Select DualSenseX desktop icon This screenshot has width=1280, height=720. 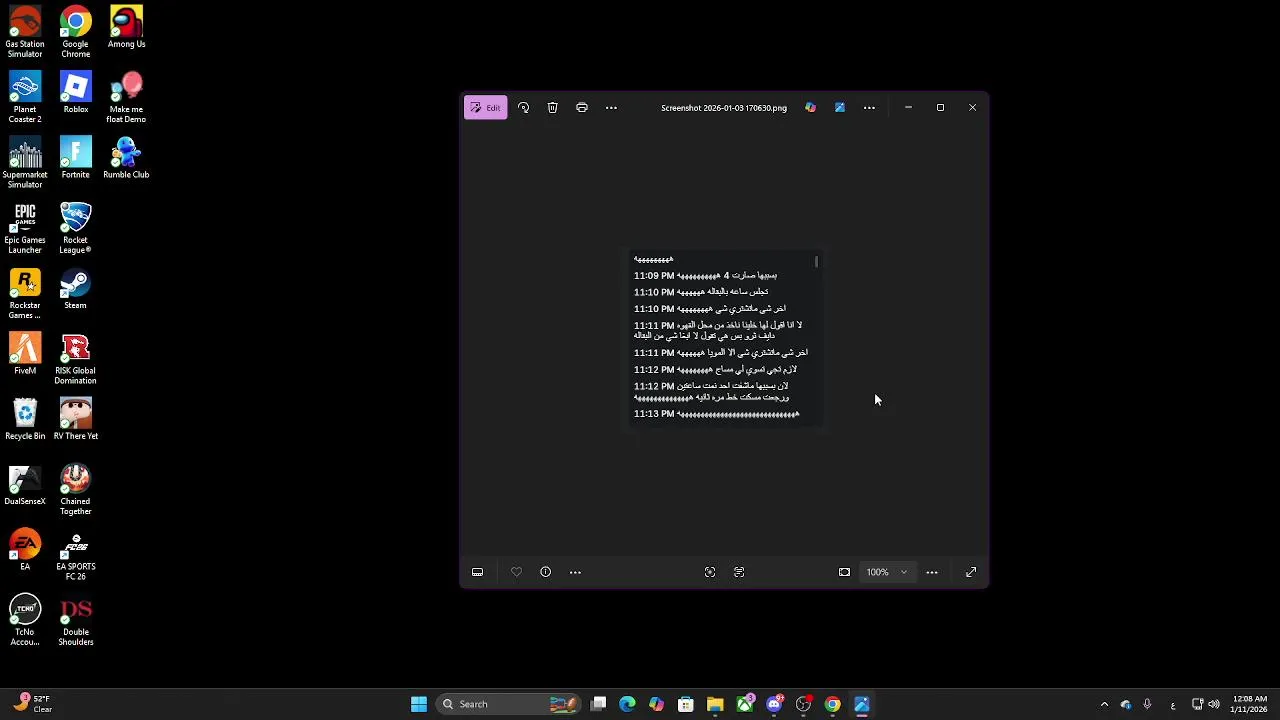25,485
